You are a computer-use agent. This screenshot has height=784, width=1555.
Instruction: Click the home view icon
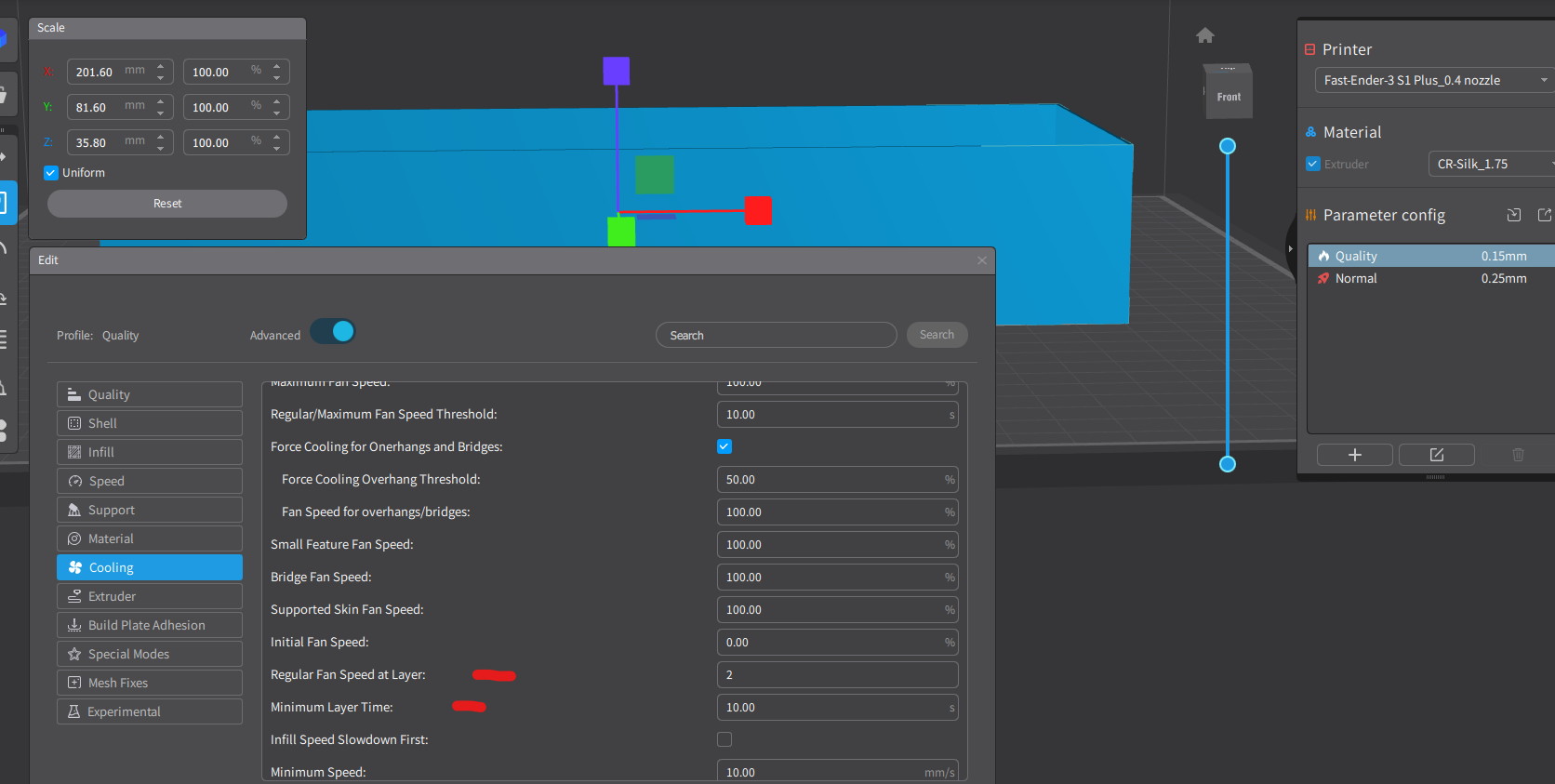tap(1205, 35)
